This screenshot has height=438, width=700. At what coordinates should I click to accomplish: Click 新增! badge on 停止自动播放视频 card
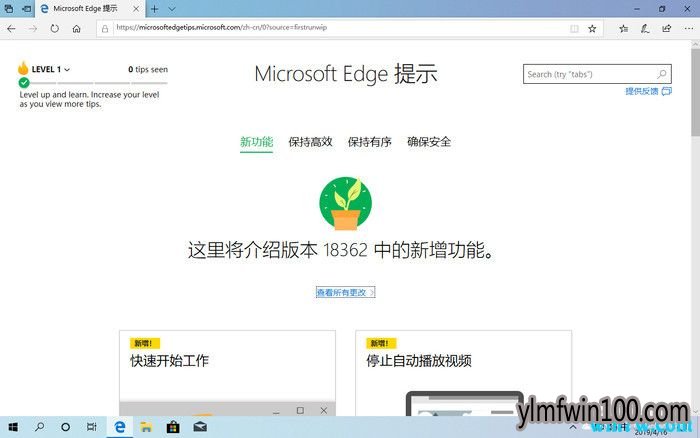(381, 343)
